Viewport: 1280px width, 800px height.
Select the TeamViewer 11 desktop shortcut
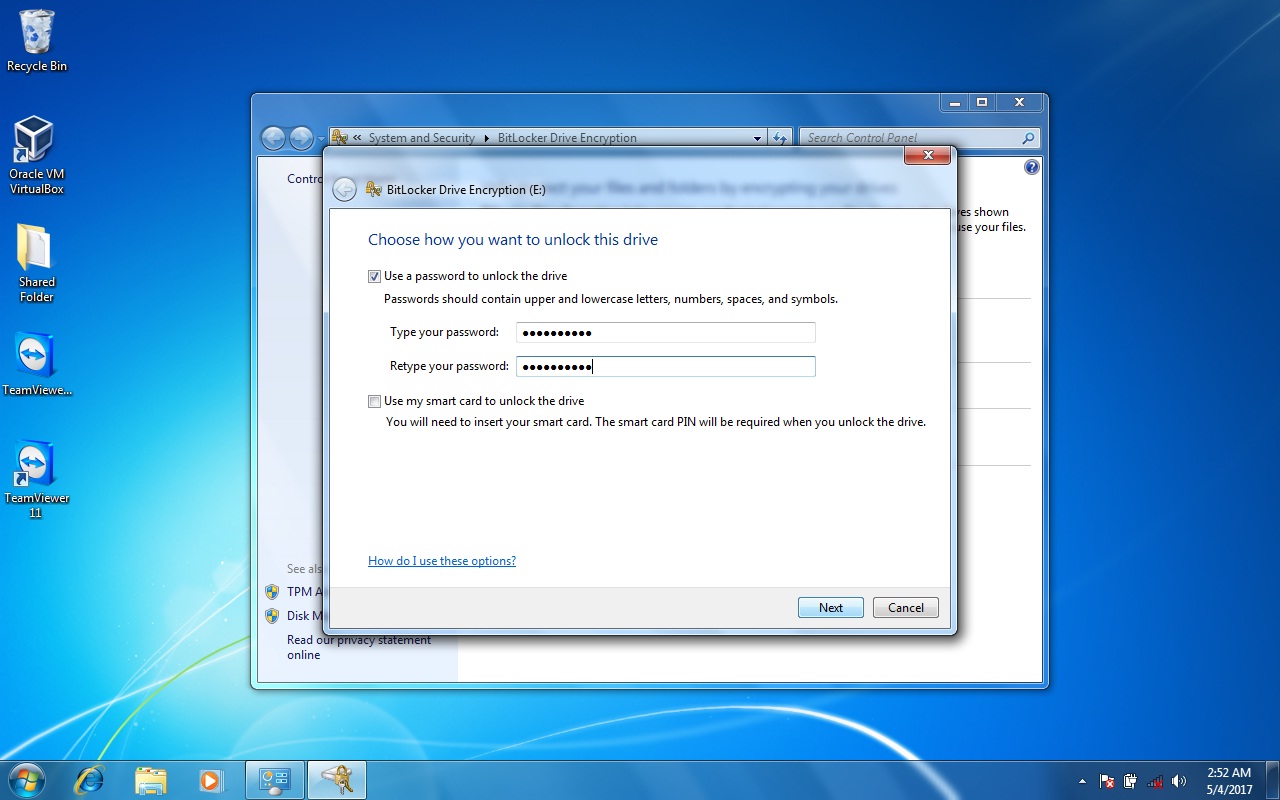[36, 479]
